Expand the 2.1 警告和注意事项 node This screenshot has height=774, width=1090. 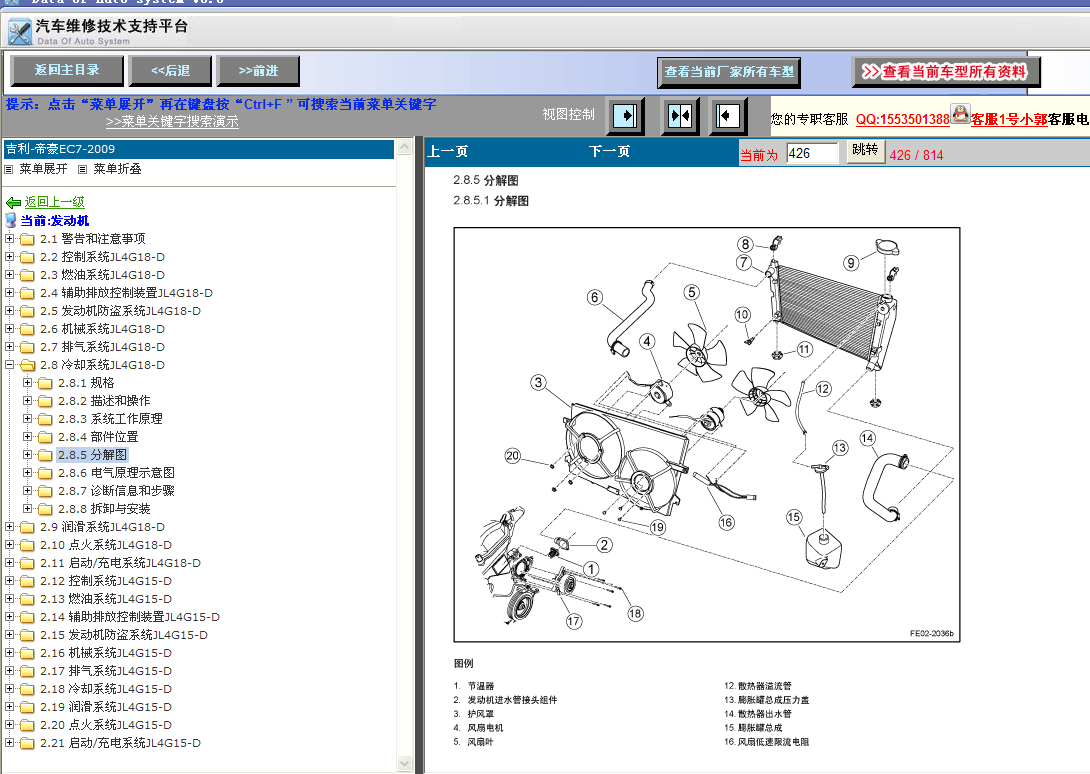click(10, 239)
